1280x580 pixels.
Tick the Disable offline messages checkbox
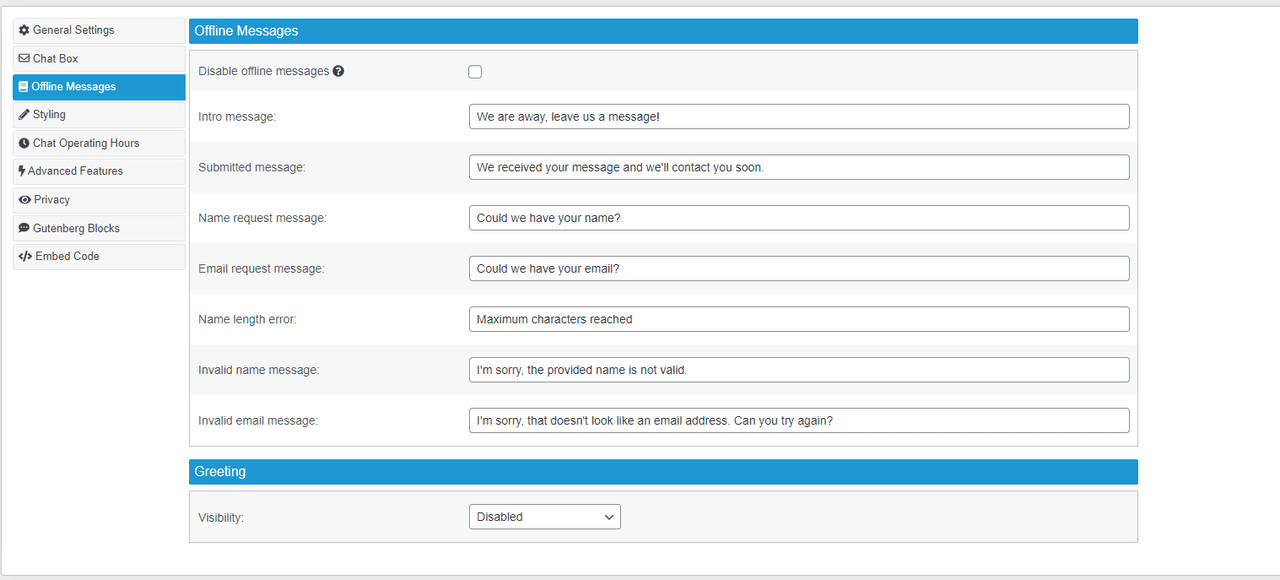pyautogui.click(x=475, y=72)
